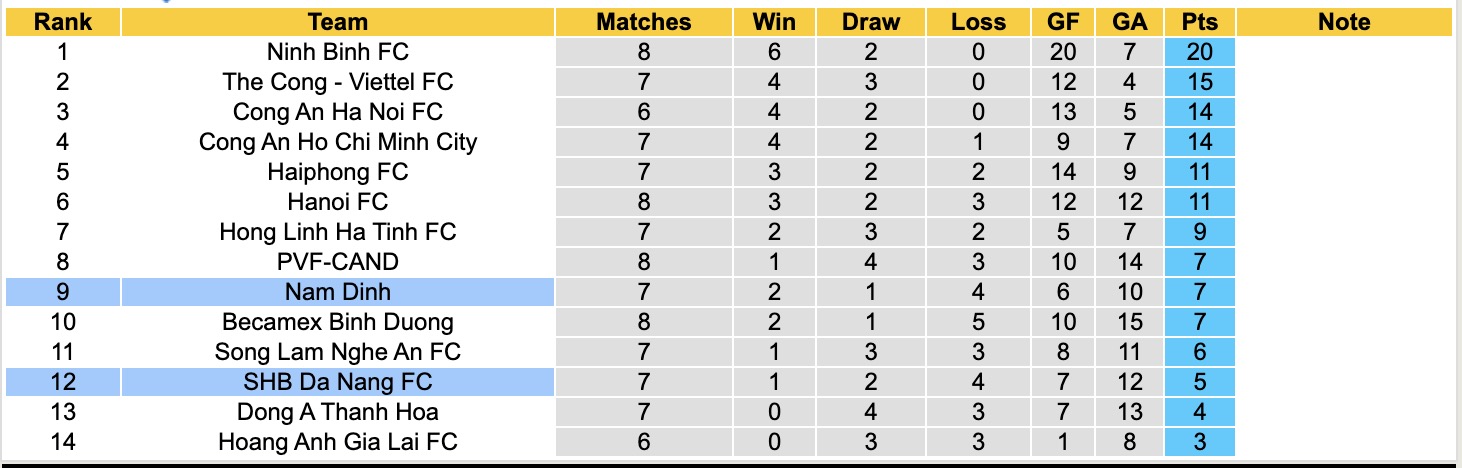Image resolution: width=1462 pixels, height=468 pixels.
Task: Select the Loss column header
Action: pos(978,22)
